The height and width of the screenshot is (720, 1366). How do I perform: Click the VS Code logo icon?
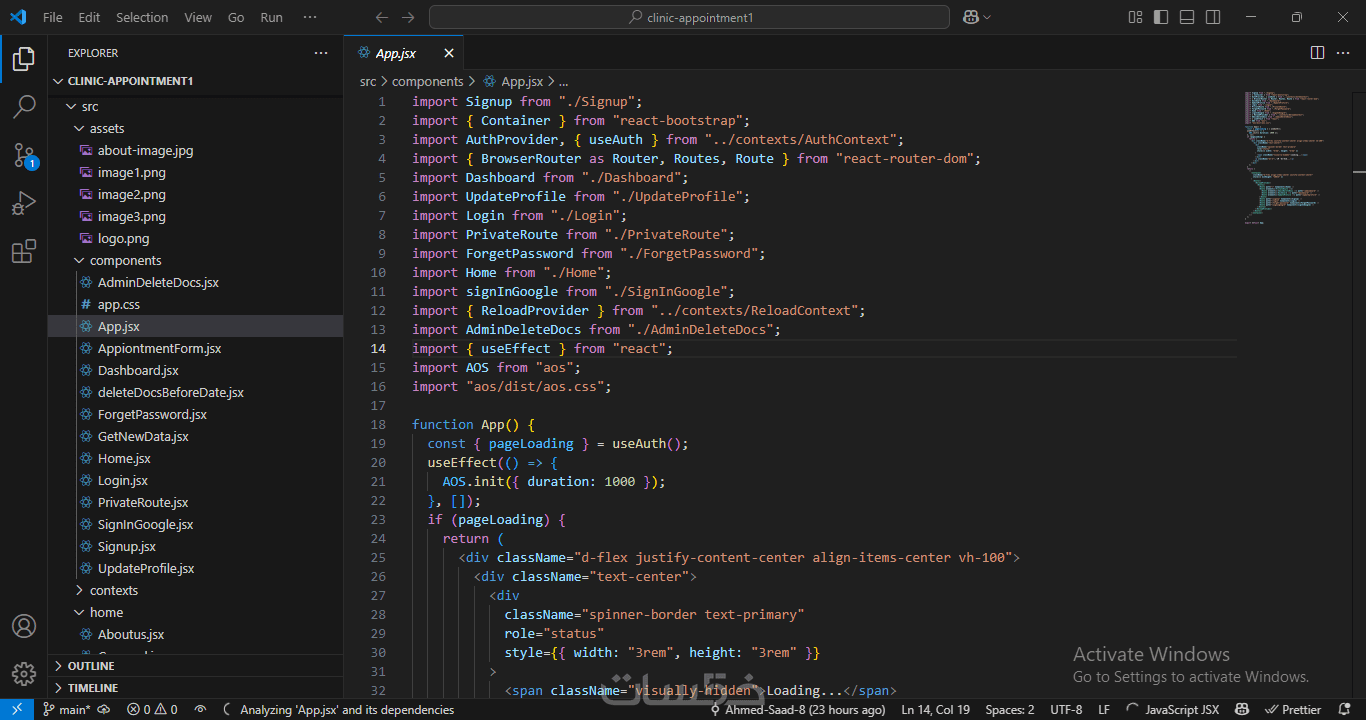pos(18,17)
